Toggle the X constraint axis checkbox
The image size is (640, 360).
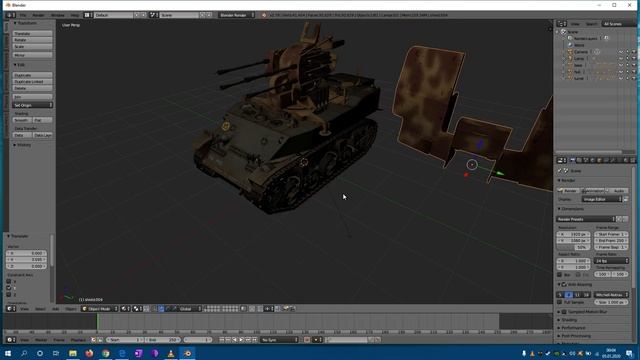[x=9, y=281]
